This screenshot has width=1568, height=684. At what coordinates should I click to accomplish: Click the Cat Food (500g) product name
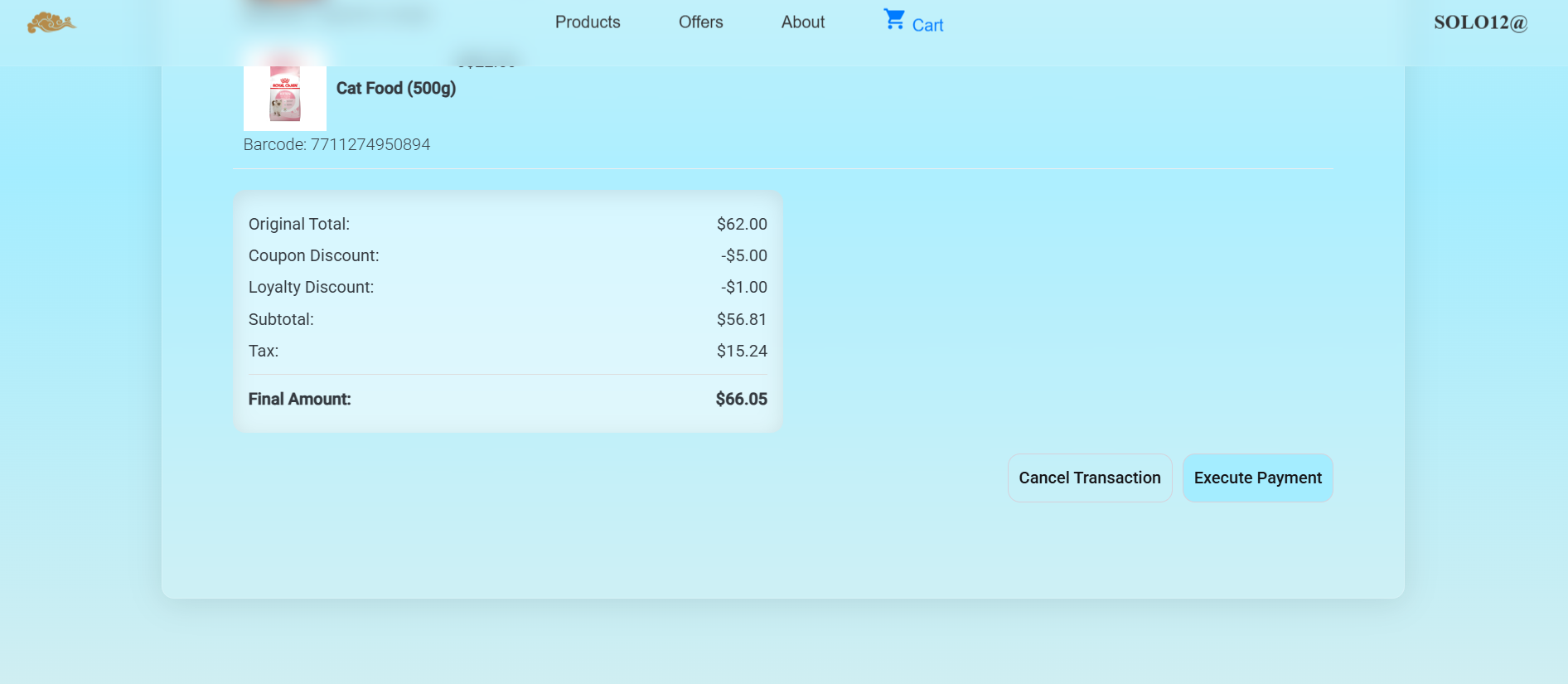tap(396, 88)
